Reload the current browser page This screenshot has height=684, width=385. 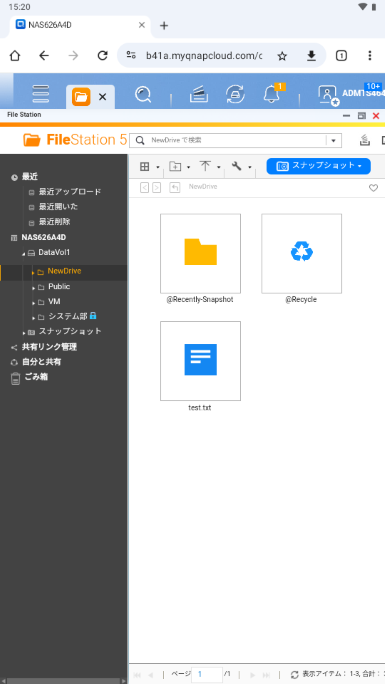click(x=102, y=55)
